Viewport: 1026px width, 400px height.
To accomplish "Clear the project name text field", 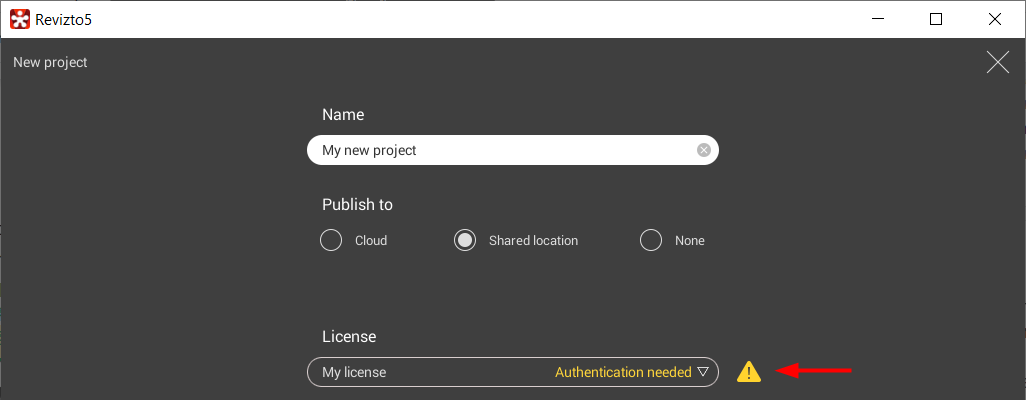I will point(703,150).
